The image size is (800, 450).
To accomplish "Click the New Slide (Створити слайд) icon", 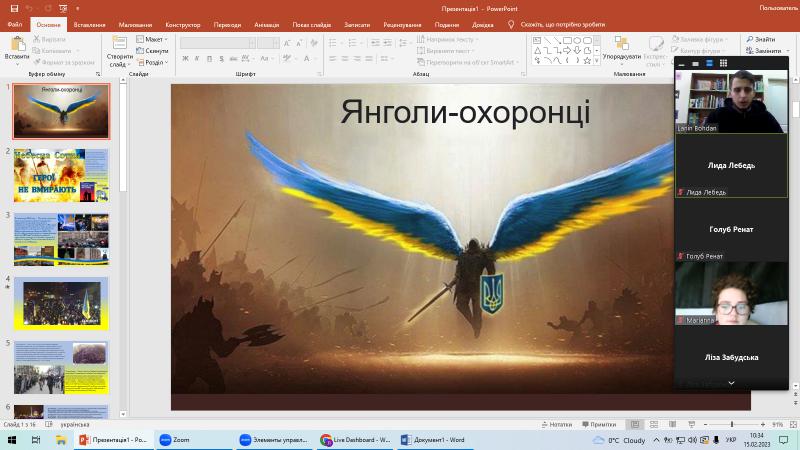I will 119,43.
